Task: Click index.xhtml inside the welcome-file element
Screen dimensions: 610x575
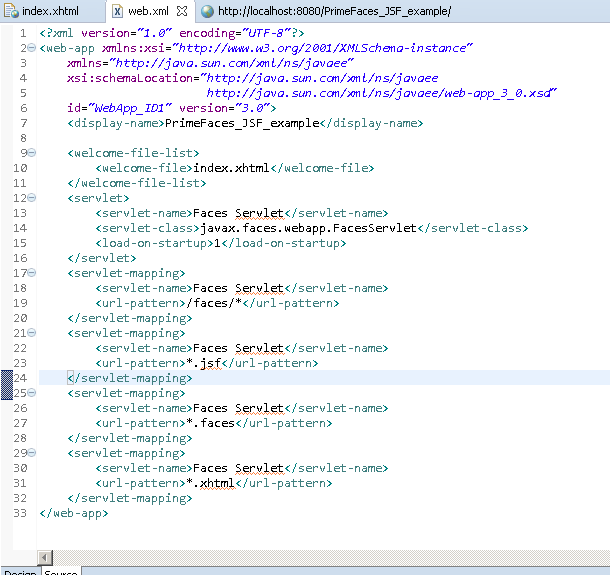Action: [231, 168]
